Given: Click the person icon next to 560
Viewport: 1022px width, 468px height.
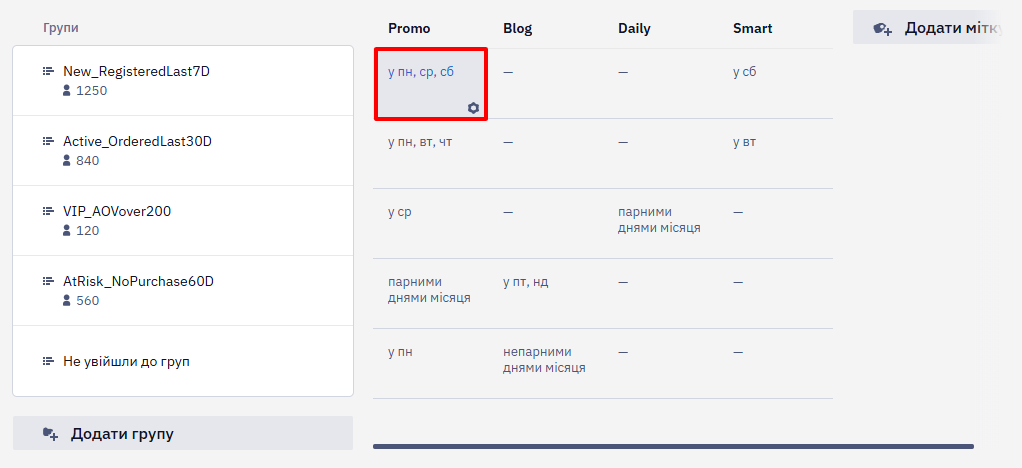Looking at the screenshot, I should [66, 300].
